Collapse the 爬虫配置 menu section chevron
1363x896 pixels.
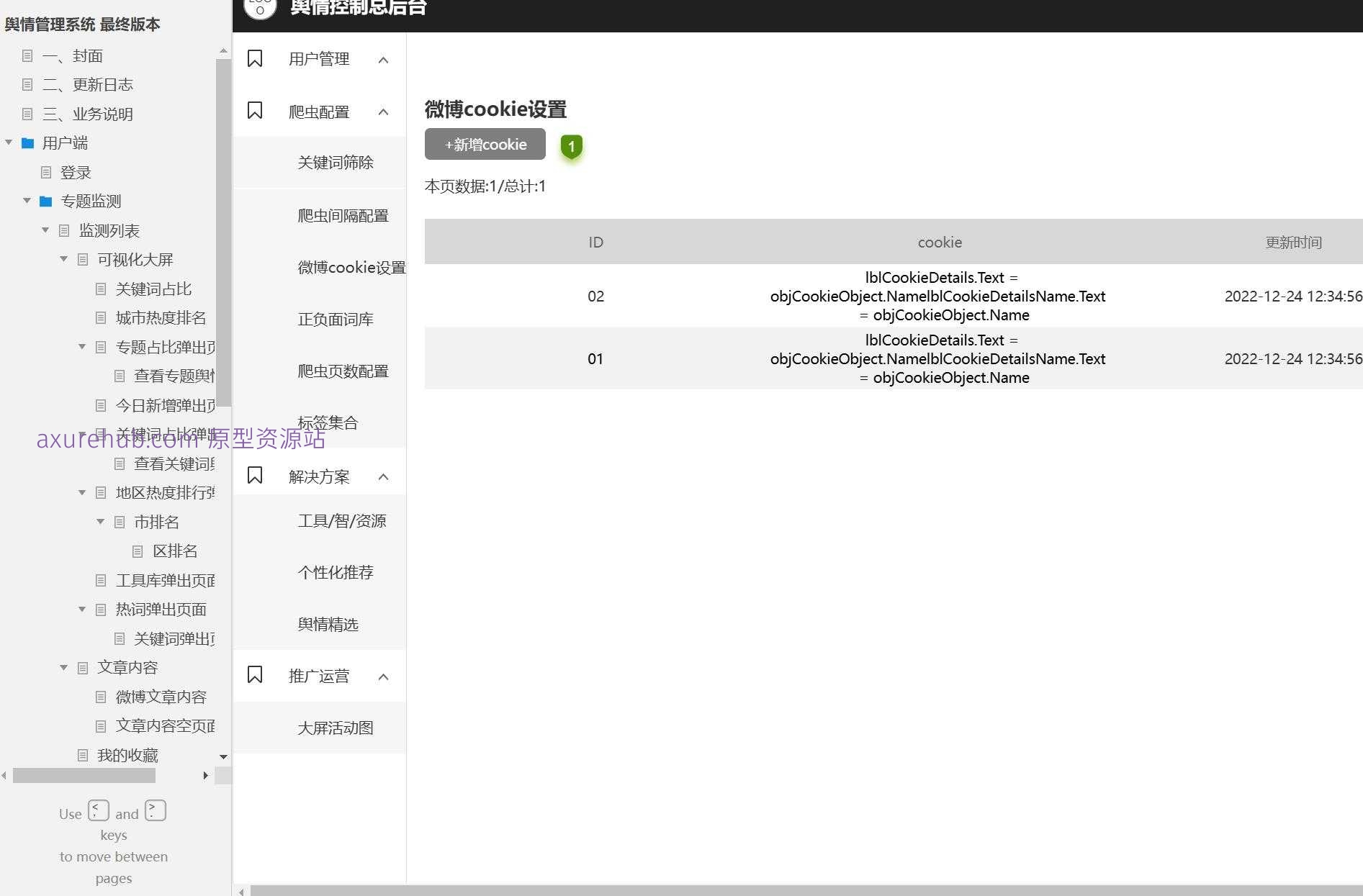383,112
